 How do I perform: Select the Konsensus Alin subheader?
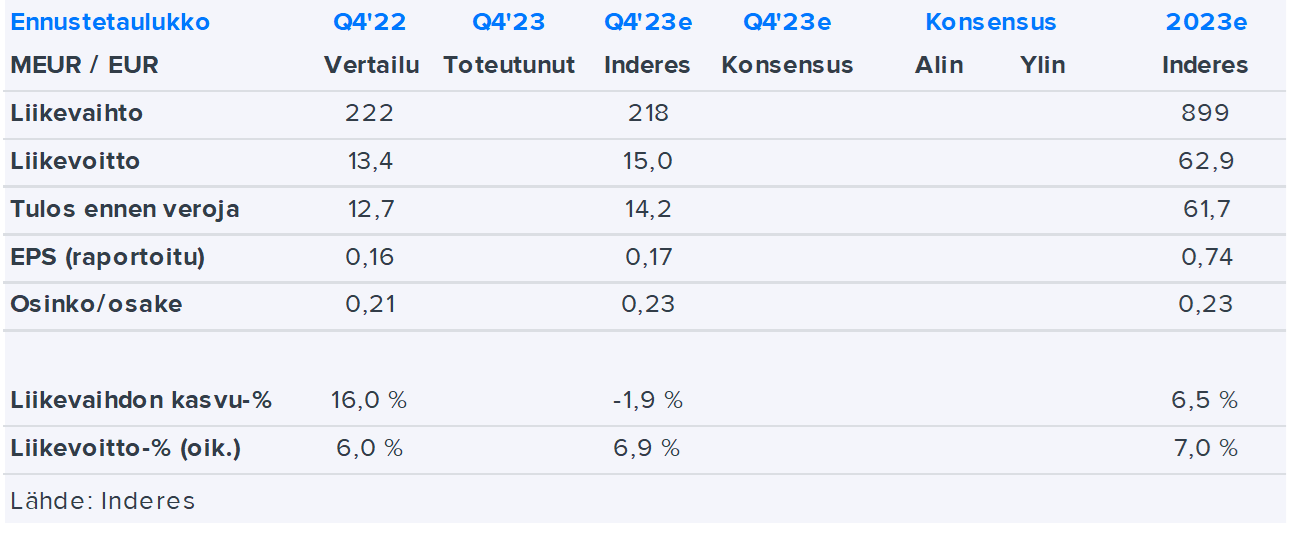pos(939,66)
